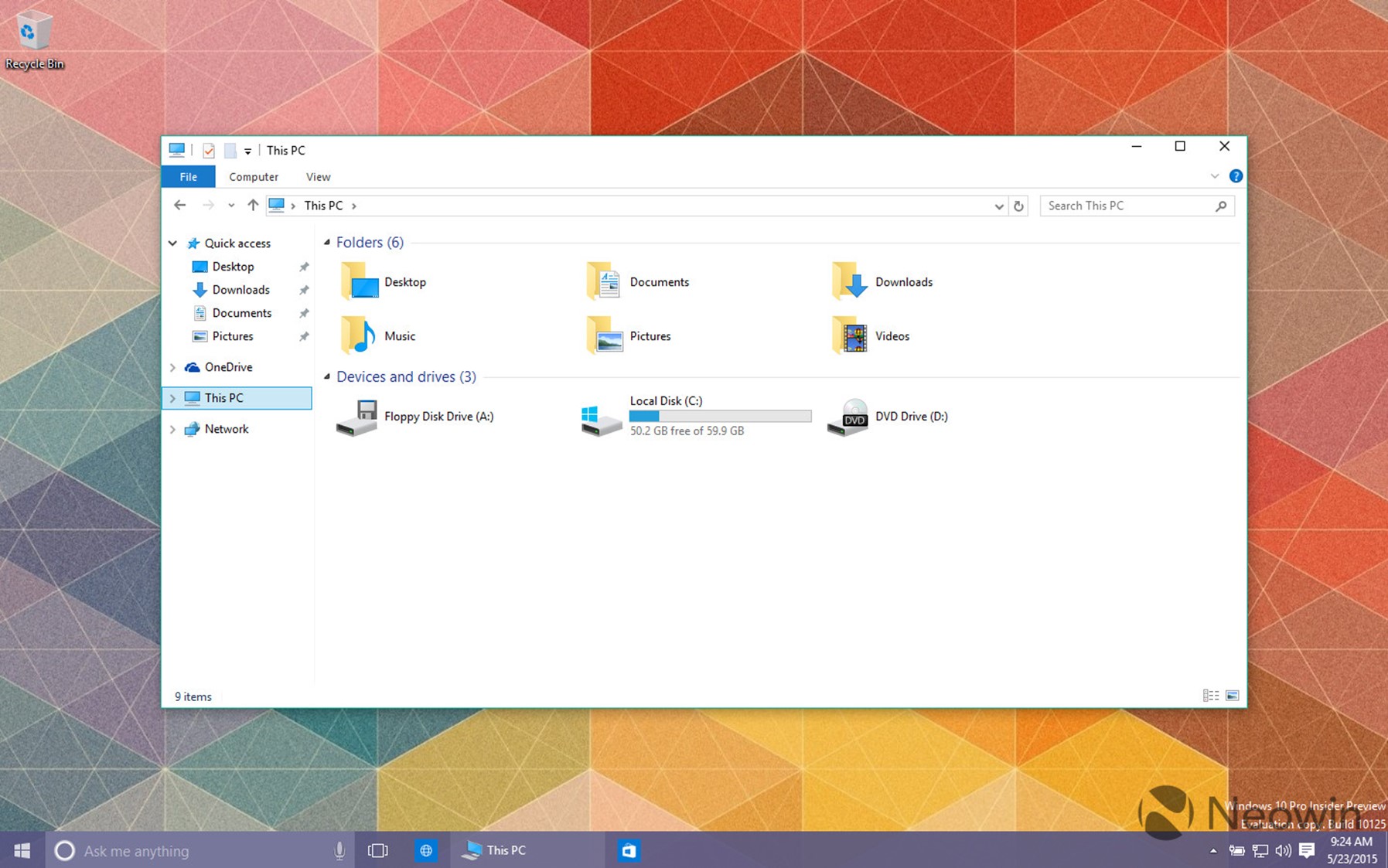
Task: Toggle Task View button on taskbar
Action: [x=378, y=850]
